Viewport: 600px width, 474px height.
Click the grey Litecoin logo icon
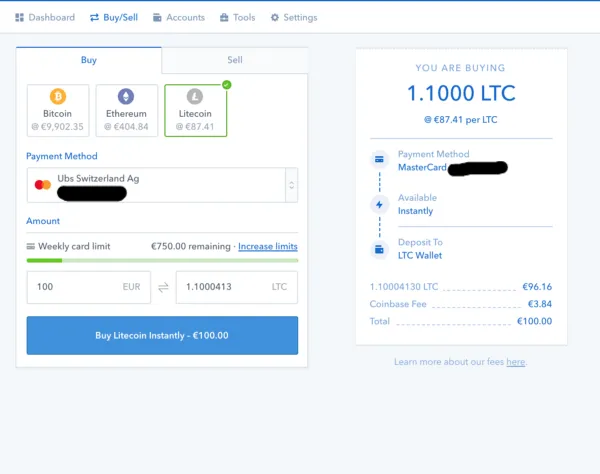(195, 96)
